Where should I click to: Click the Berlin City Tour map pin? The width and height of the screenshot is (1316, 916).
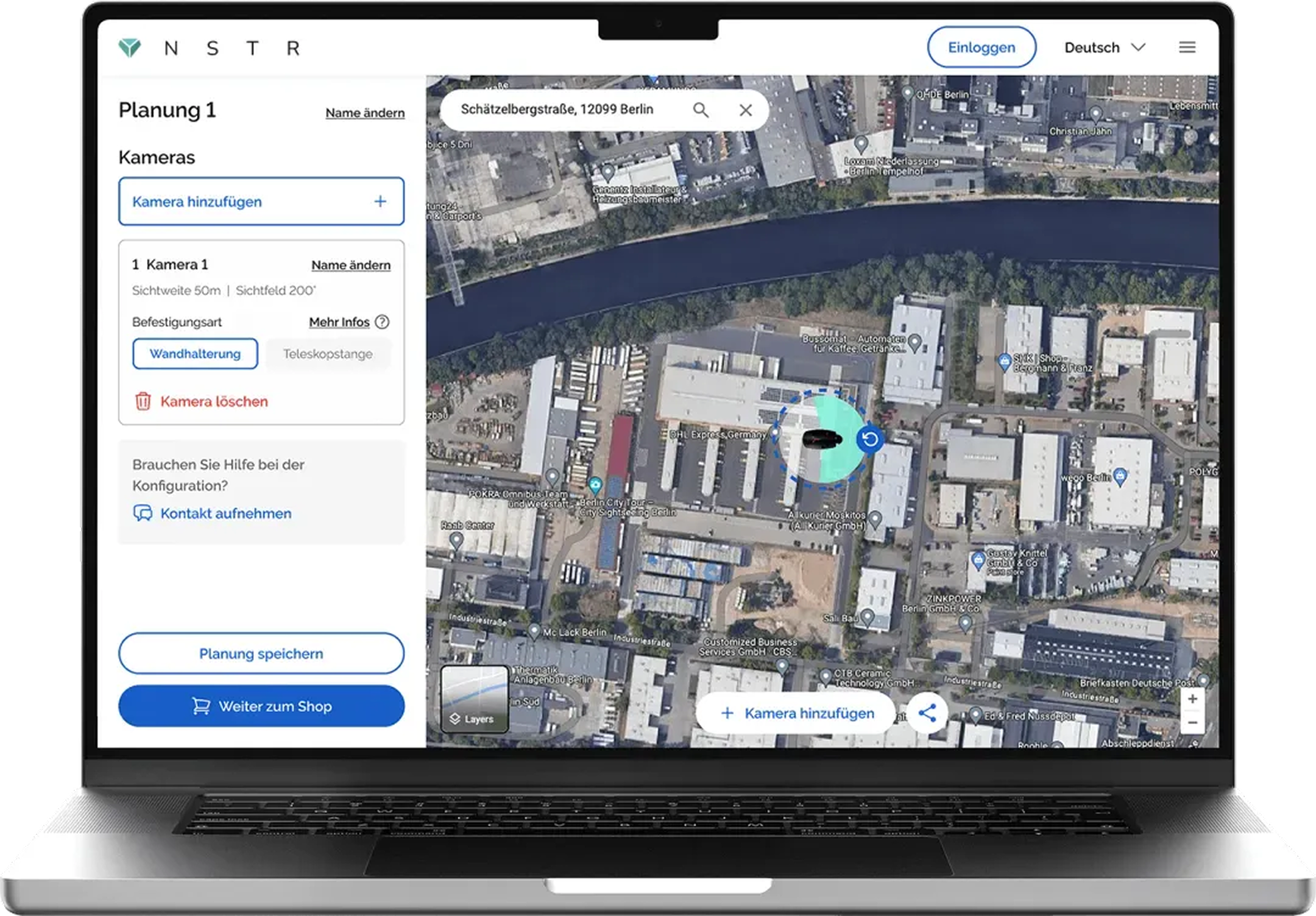coord(595,485)
